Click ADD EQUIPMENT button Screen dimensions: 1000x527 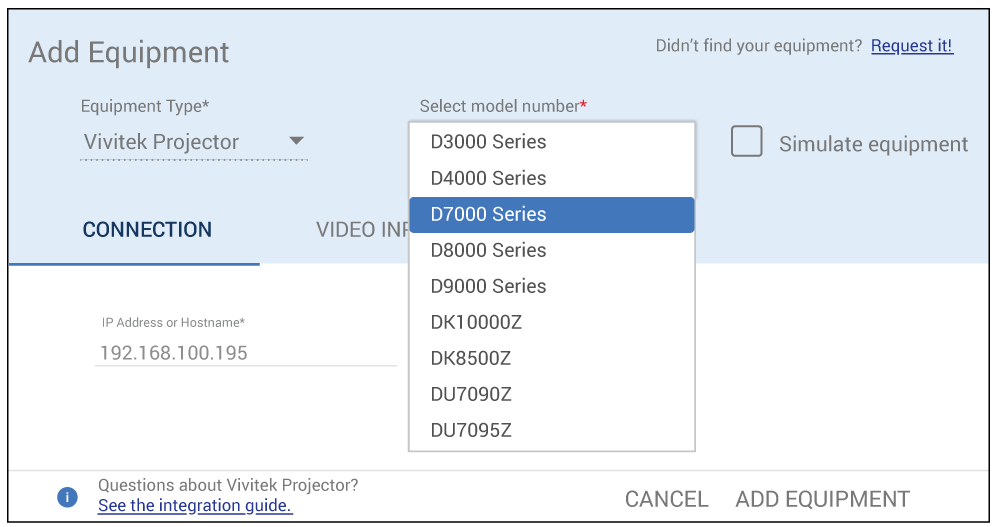tap(822, 499)
